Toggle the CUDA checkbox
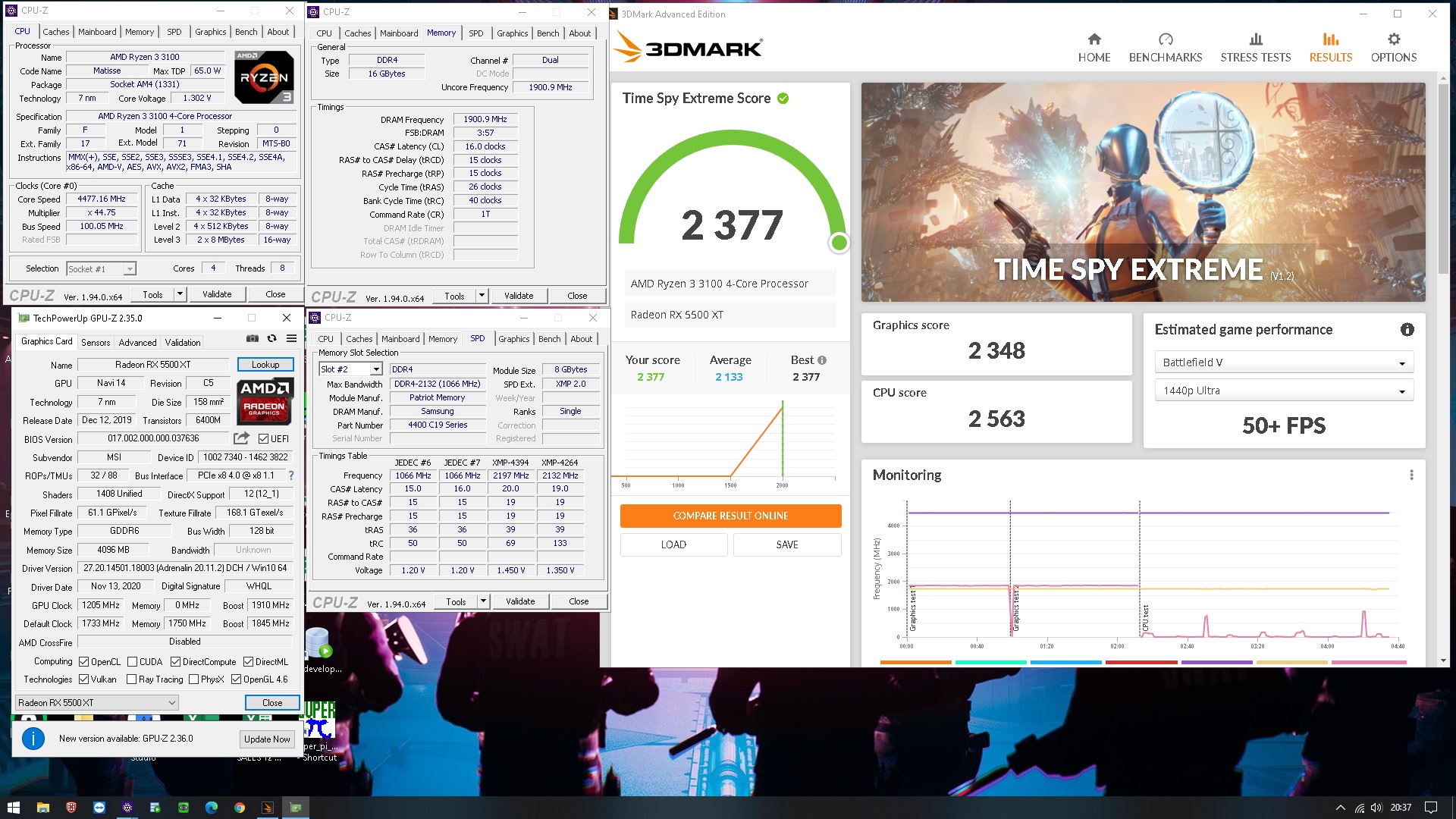 point(133,662)
